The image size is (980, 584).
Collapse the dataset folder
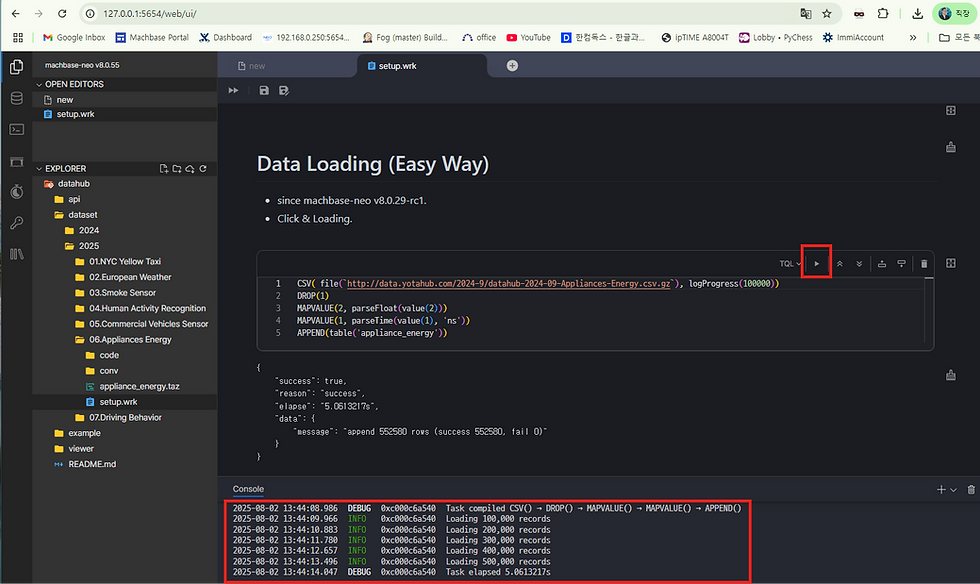125,215
